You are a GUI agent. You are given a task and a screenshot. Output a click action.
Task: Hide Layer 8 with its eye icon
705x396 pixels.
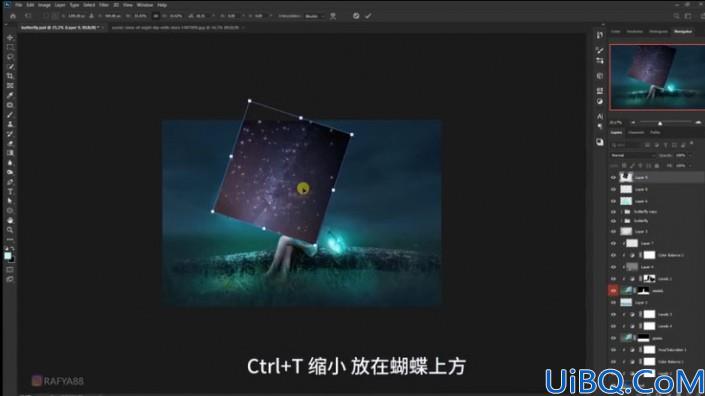pyautogui.click(x=613, y=189)
